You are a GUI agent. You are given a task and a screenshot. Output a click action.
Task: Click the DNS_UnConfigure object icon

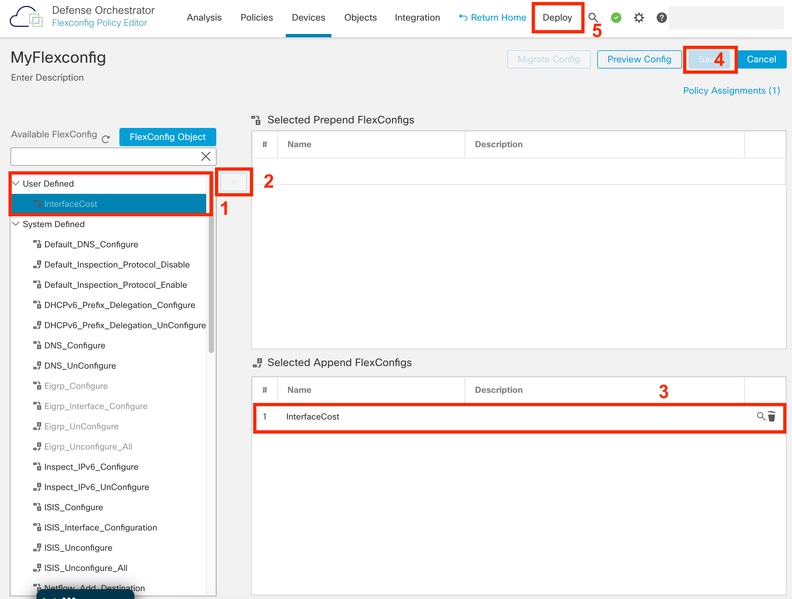point(37,366)
